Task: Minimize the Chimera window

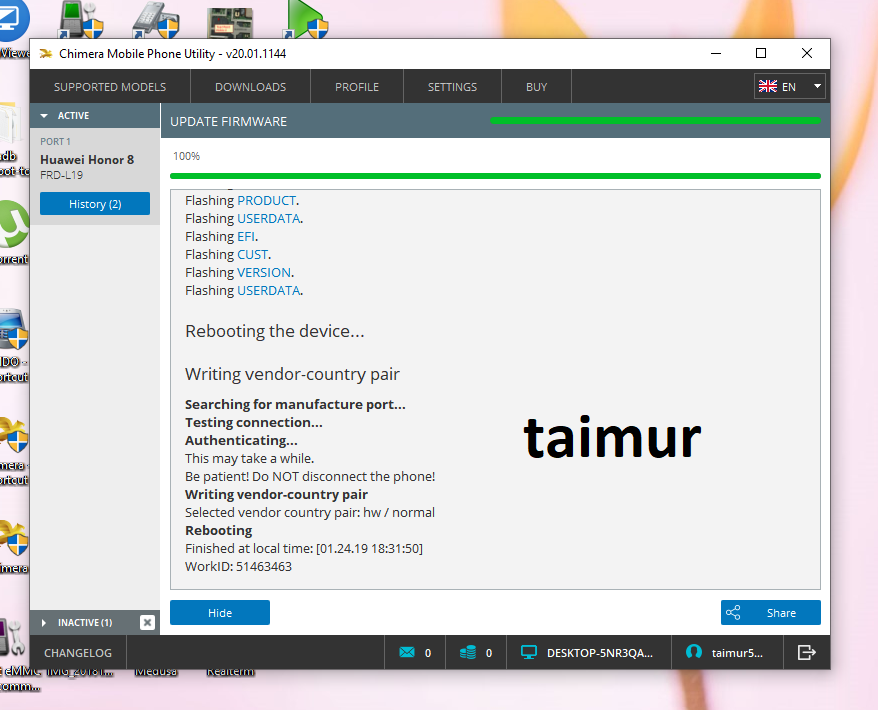Action: (716, 53)
